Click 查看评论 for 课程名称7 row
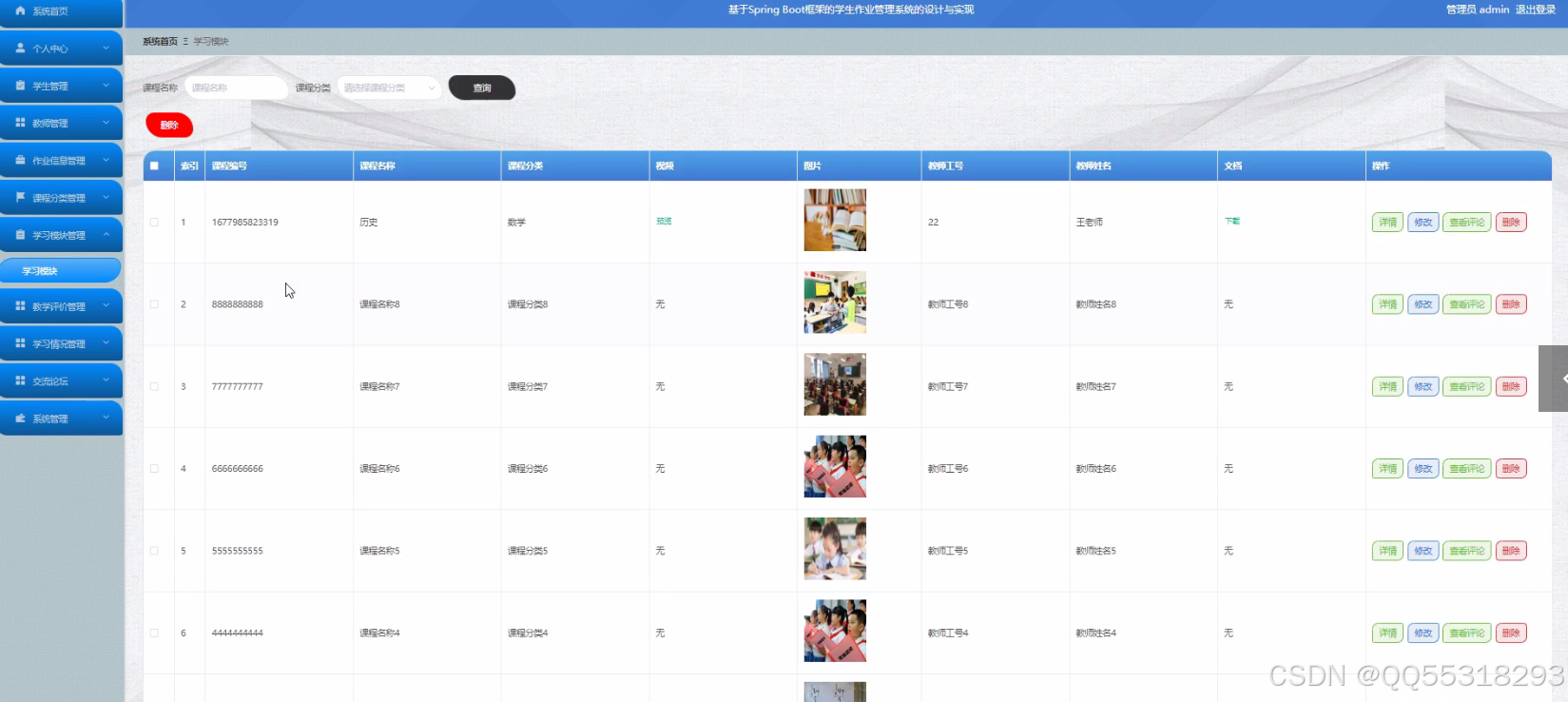Screen dimensions: 1568x702 (1466, 386)
